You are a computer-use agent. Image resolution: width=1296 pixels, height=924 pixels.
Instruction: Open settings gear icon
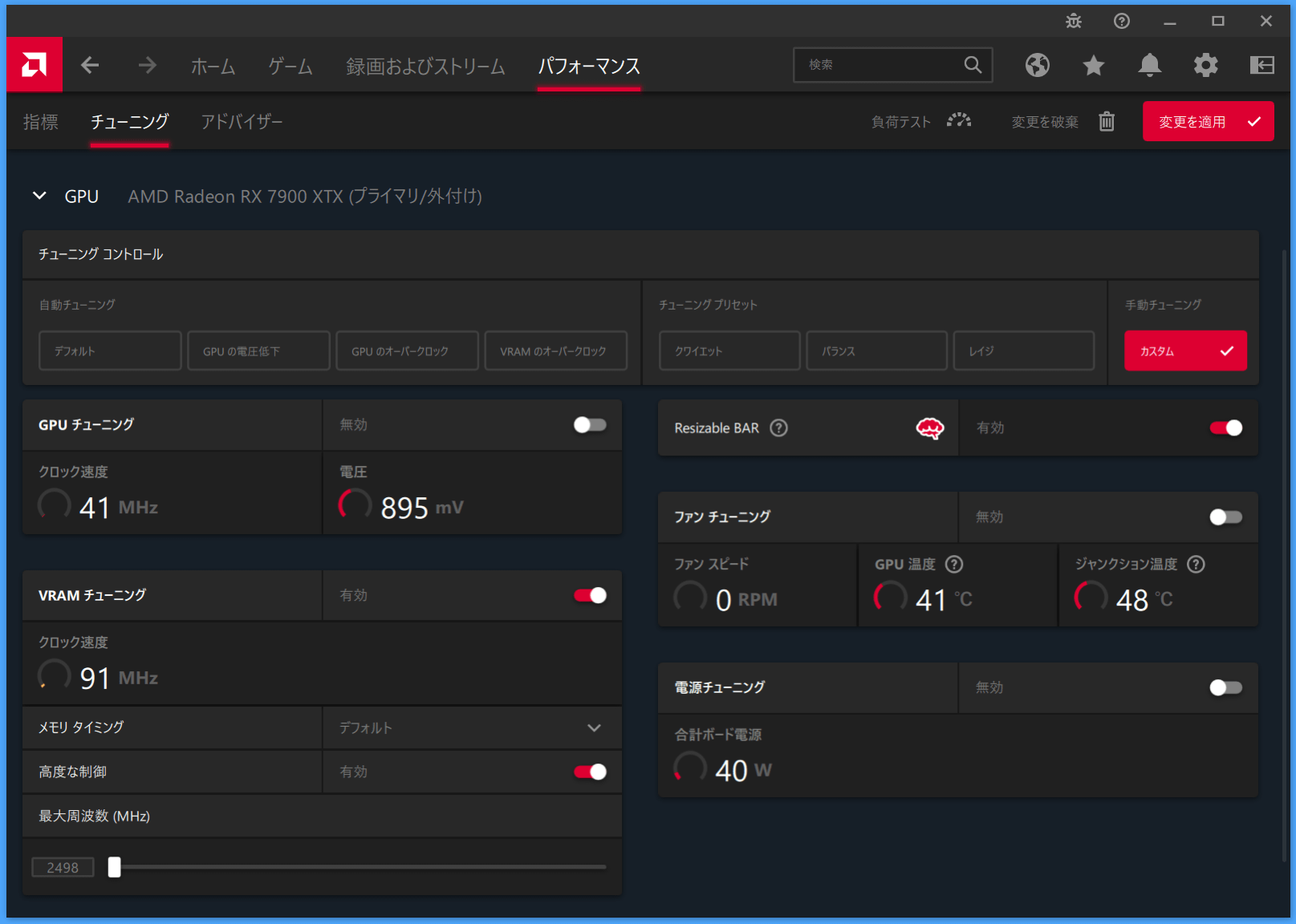click(1206, 65)
